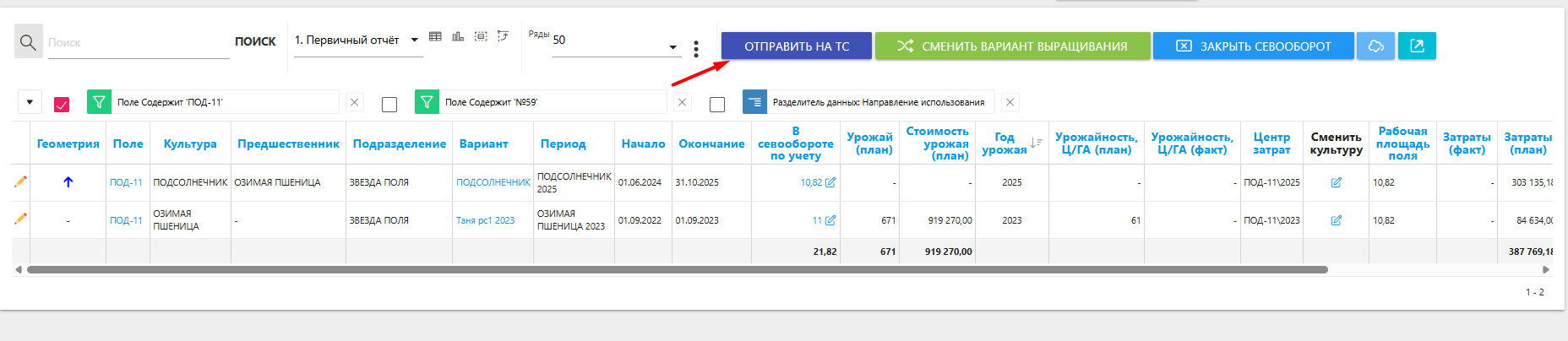Click the magnifying glass search icon
Image resolution: width=1568 pixels, height=341 pixels.
28,42
